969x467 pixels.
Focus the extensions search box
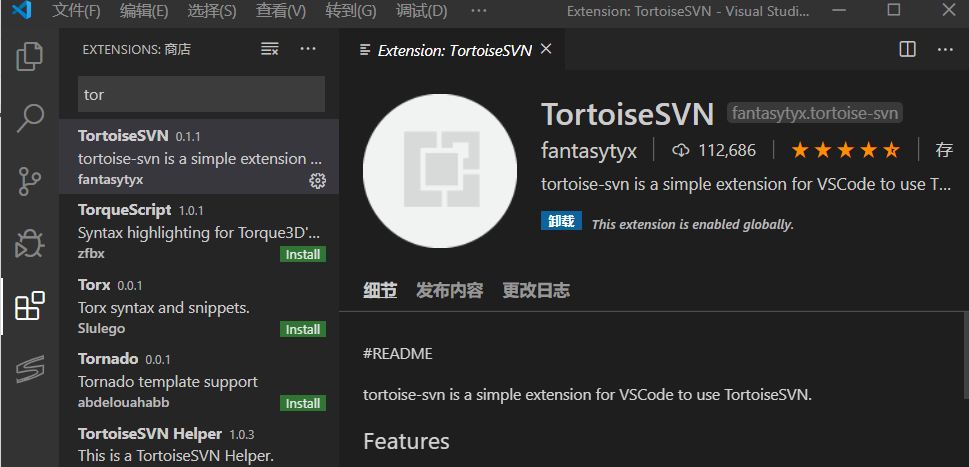[x=201, y=95]
